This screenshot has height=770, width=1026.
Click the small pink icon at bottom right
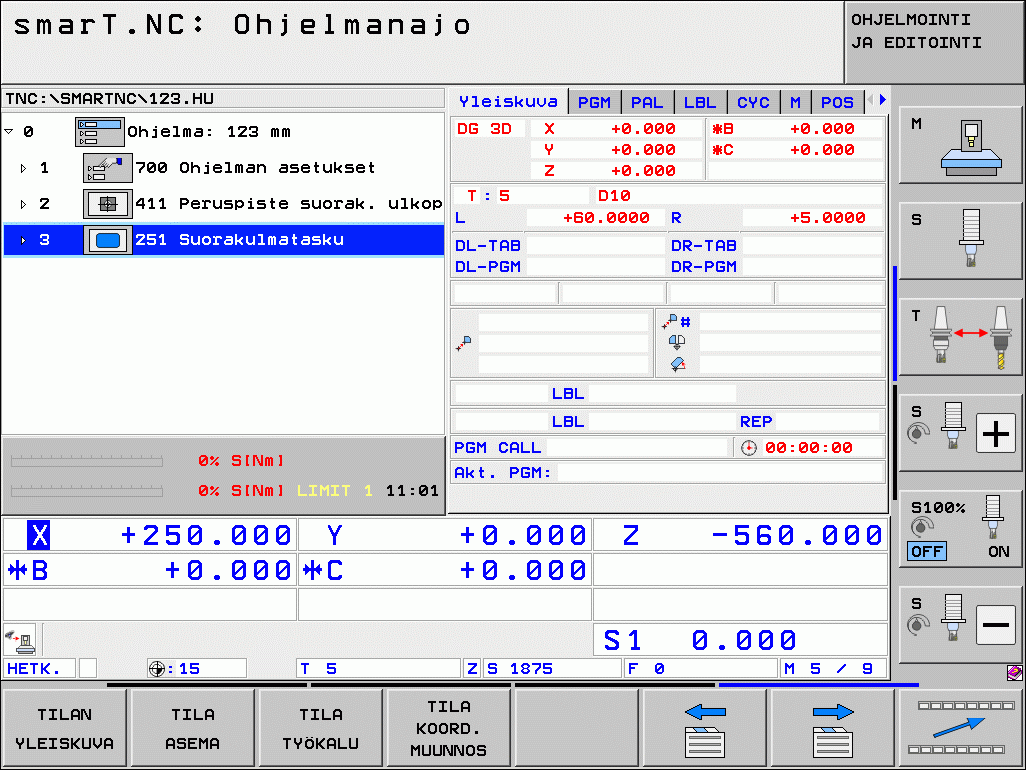(1014, 673)
